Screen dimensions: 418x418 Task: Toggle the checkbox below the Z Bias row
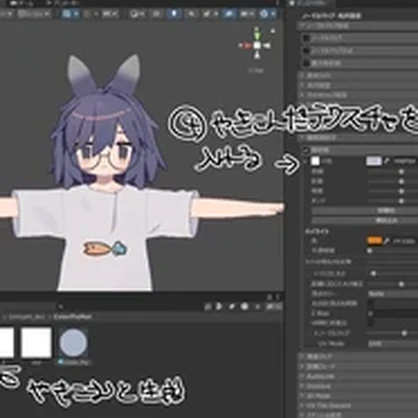point(370,322)
